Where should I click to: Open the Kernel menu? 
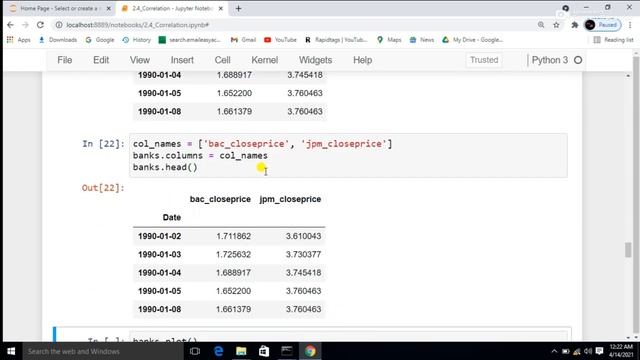264,60
